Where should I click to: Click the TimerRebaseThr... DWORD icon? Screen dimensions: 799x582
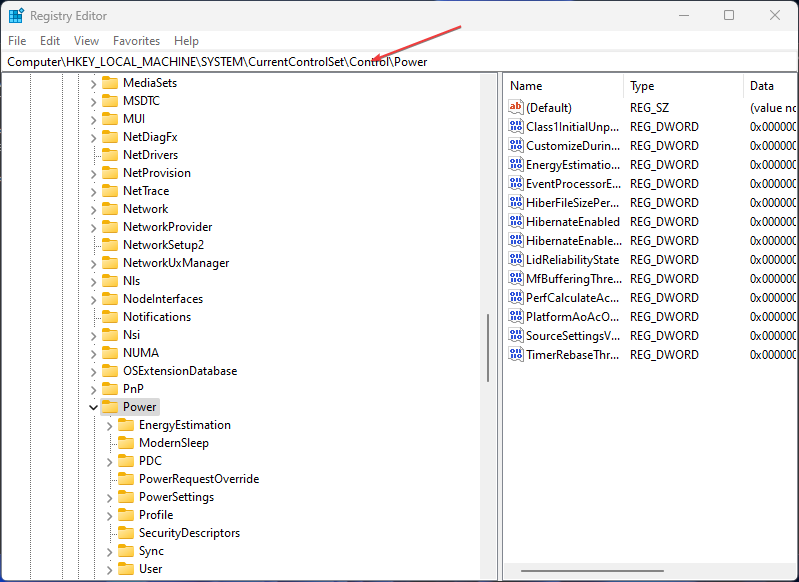[x=516, y=354]
